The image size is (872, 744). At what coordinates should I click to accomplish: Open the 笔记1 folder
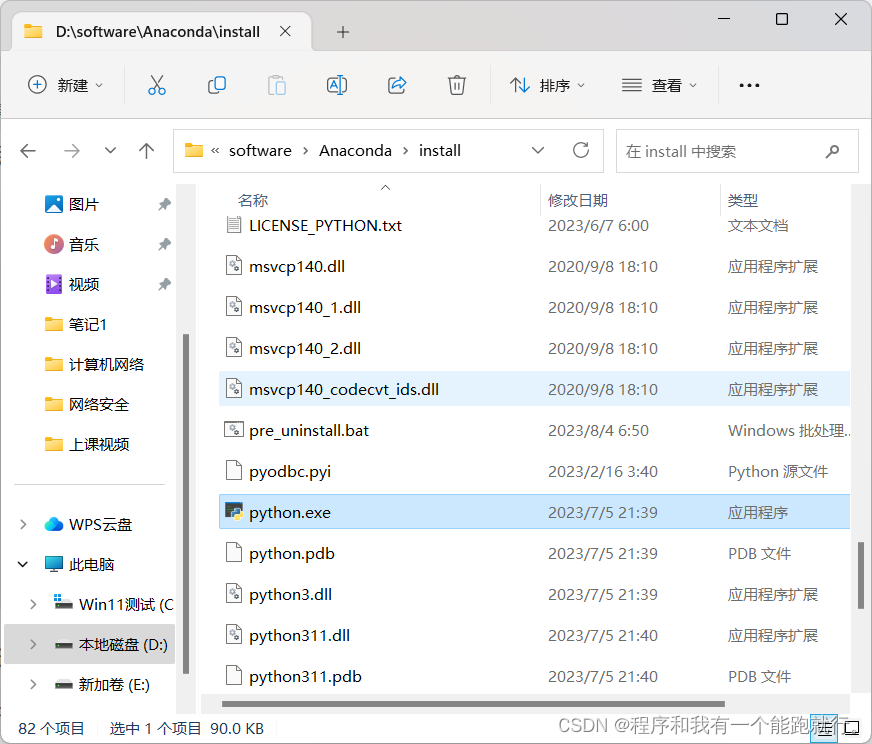point(76,324)
